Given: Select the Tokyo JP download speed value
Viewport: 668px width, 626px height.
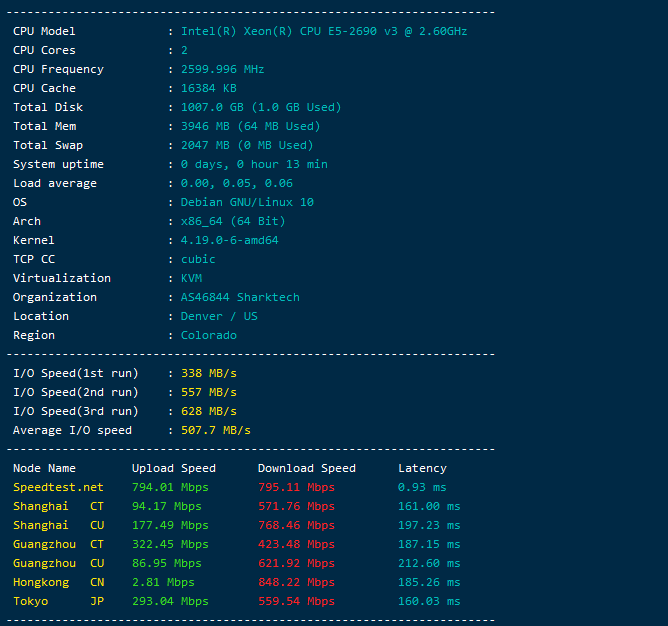Looking at the screenshot, I should (x=296, y=601).
